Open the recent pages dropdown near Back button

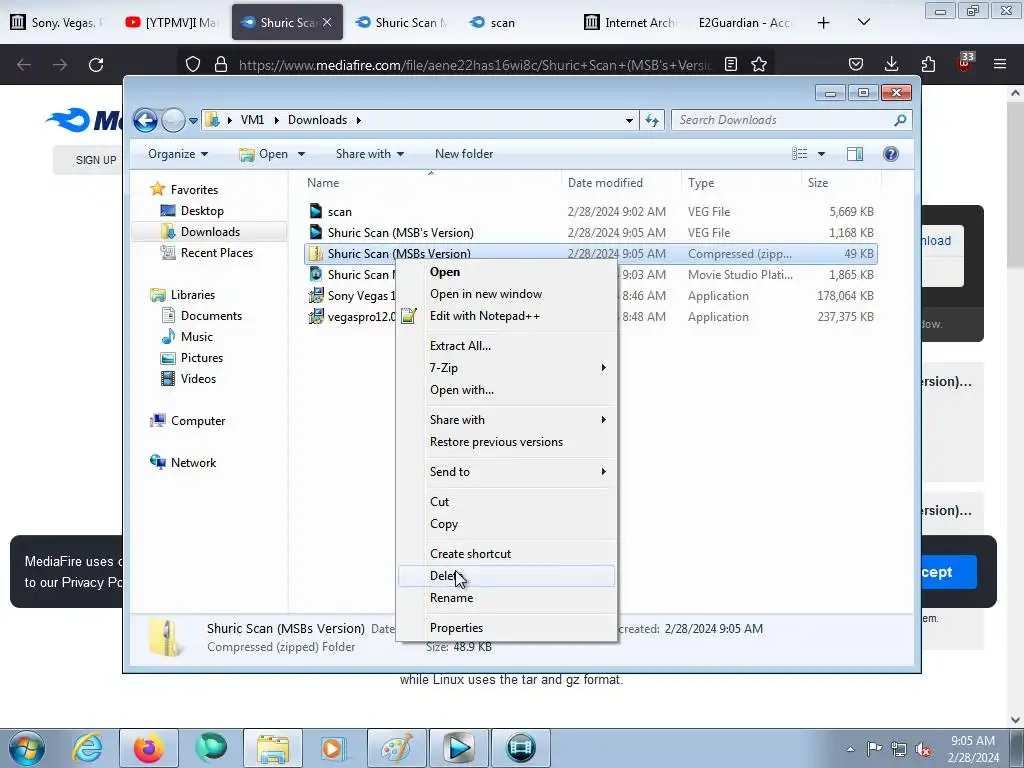(193, 120)
